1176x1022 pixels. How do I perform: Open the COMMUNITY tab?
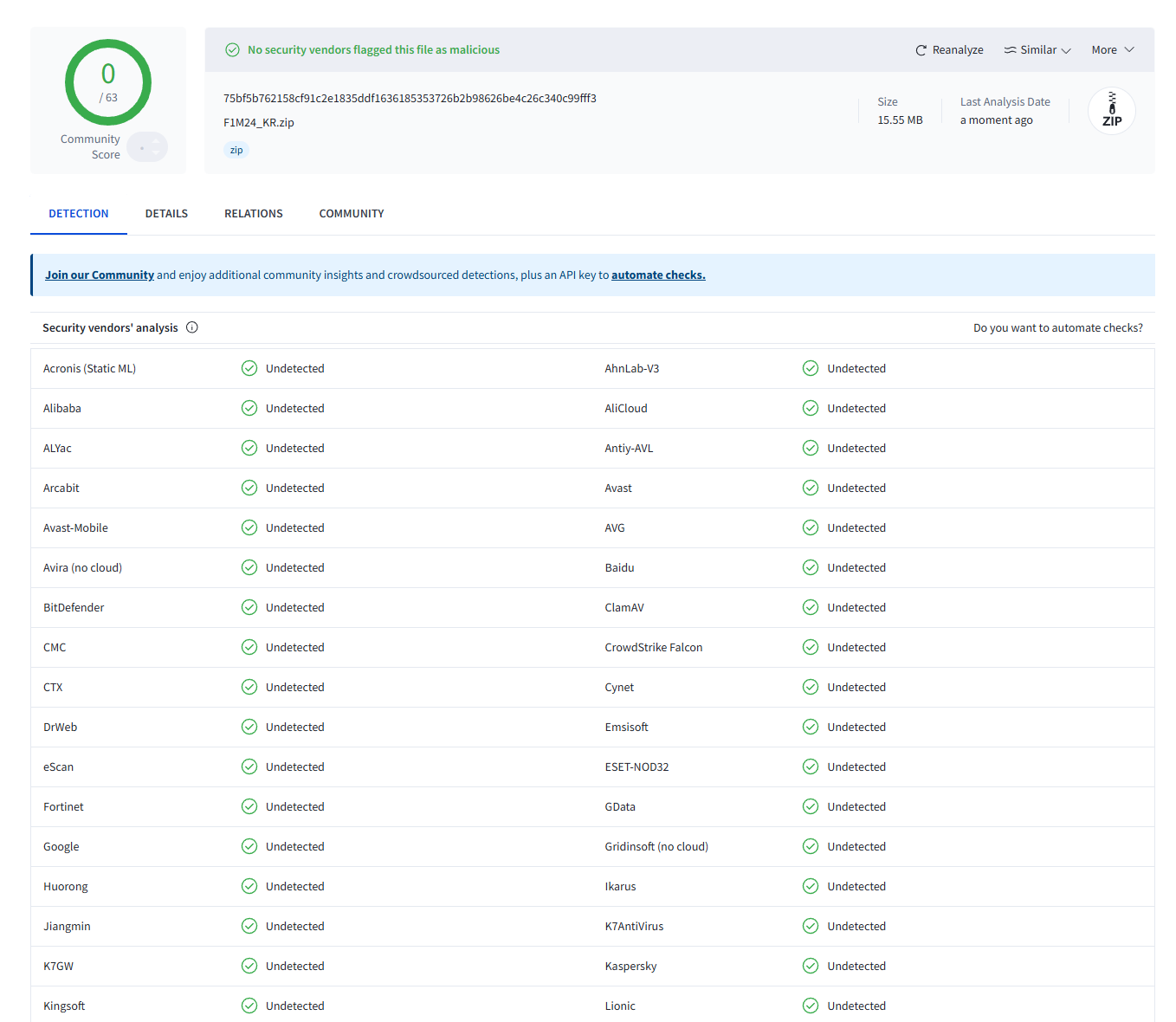coord(352,214)
